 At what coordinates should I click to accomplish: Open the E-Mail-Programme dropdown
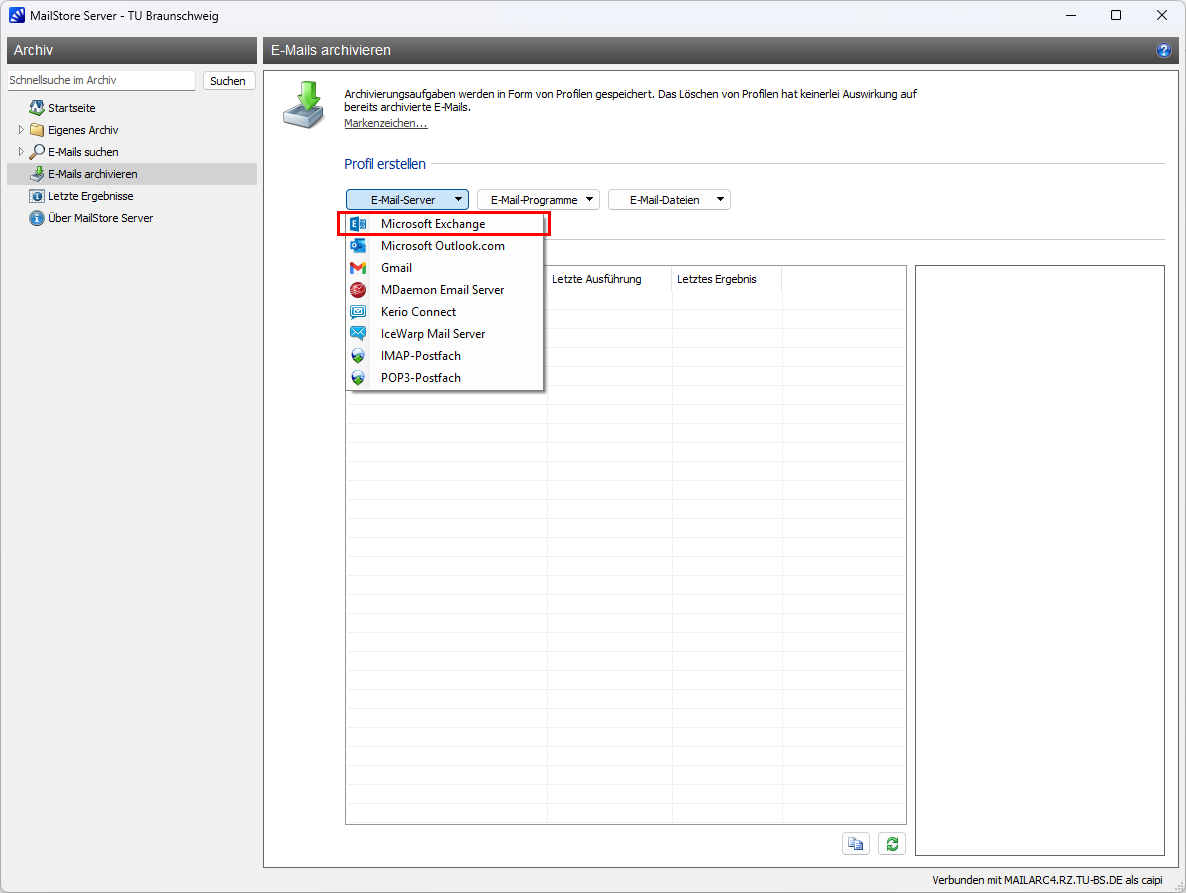coord(539,200)
